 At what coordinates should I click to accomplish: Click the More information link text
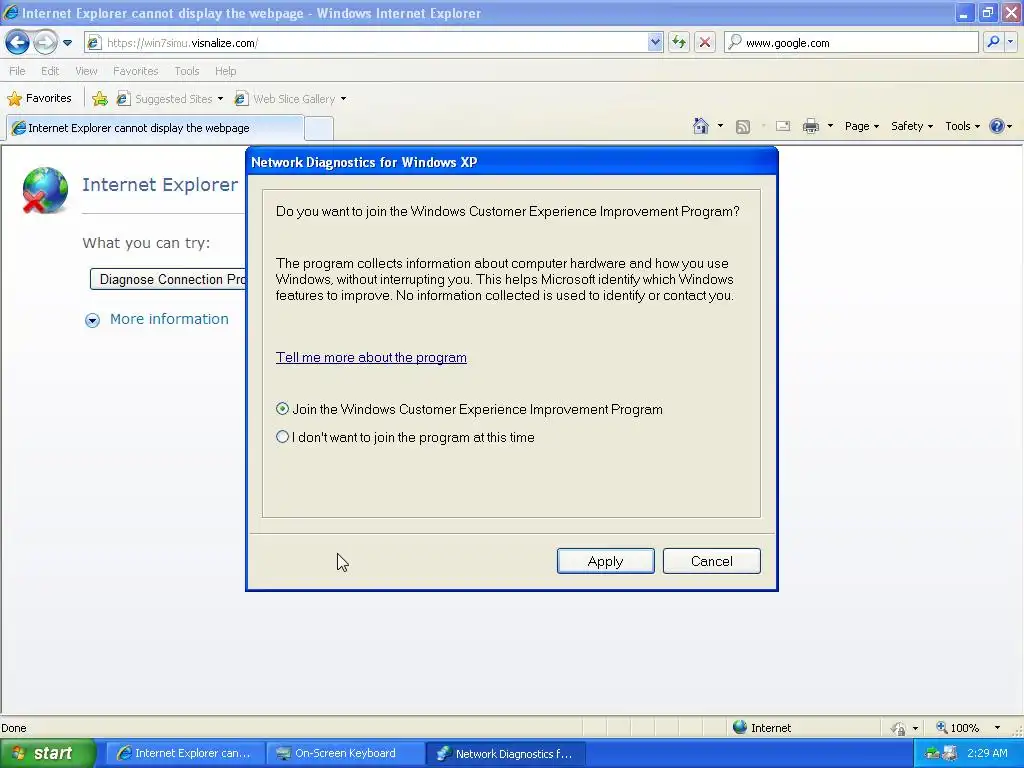(169, 319)
